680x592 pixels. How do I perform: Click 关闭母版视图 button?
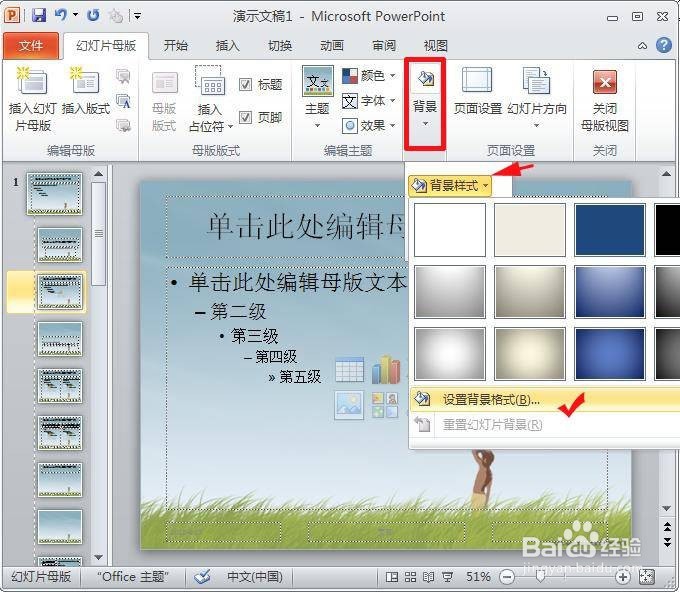(x=605, y=100)
